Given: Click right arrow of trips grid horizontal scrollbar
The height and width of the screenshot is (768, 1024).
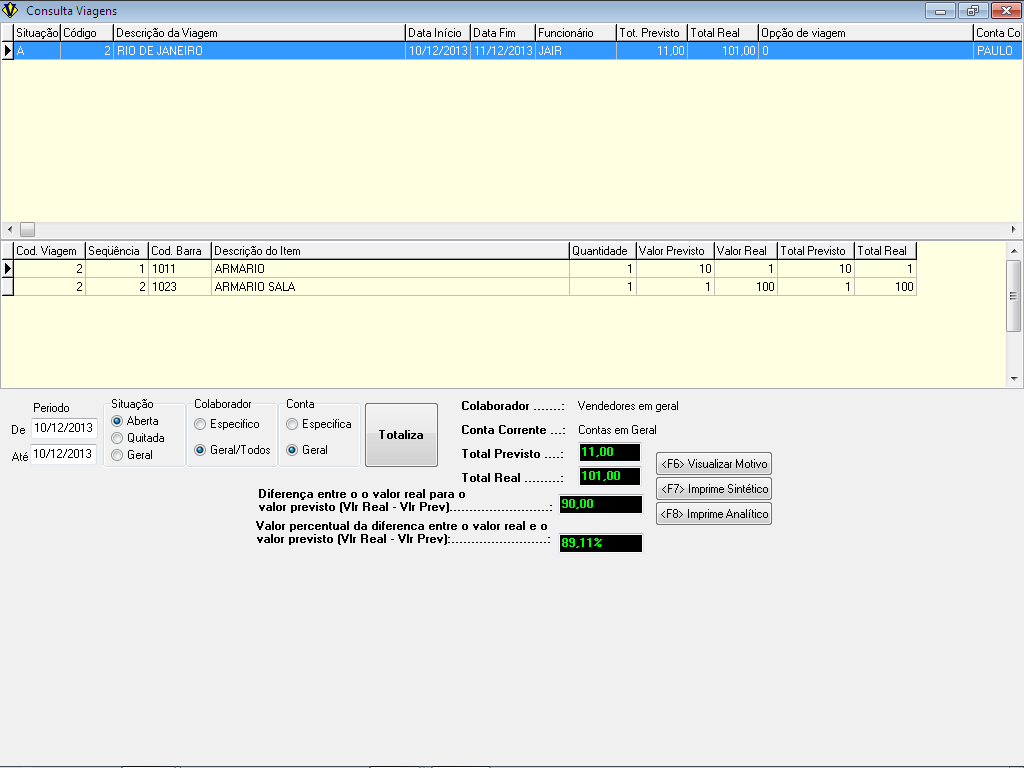Looking at the screenshot, I should pyautogui.click(x=1014, y=229).
